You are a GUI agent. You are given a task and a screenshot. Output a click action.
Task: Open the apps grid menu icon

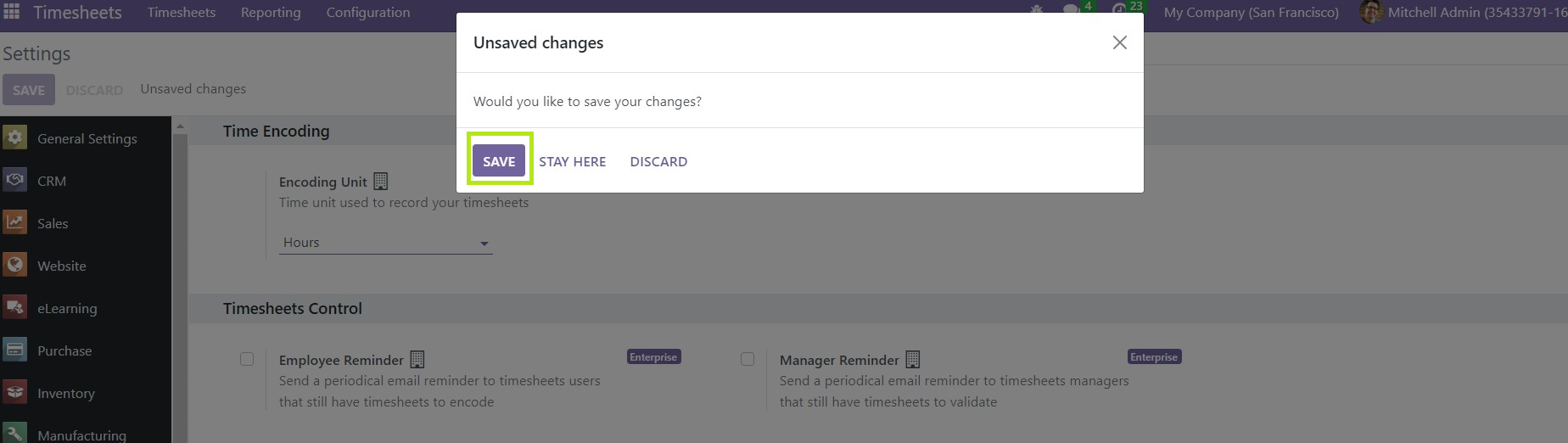[12, 12]
